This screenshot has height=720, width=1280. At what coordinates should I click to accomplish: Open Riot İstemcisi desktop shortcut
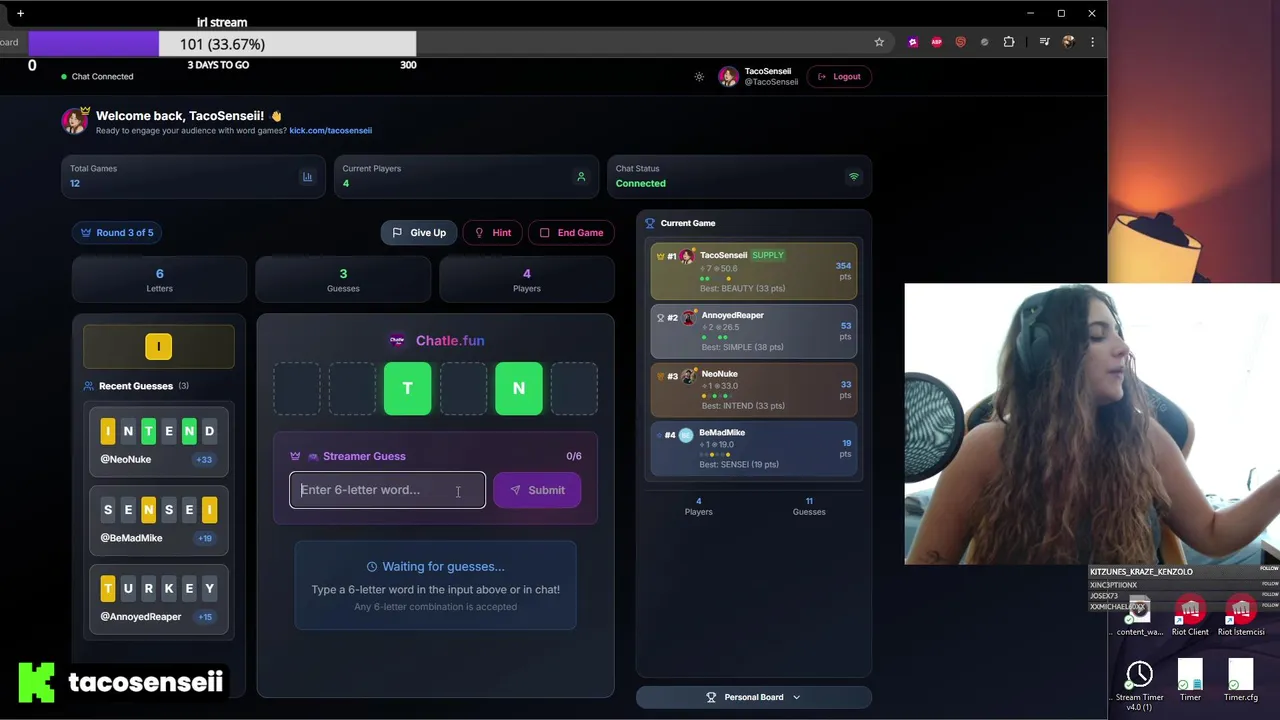click(1241, 616)
